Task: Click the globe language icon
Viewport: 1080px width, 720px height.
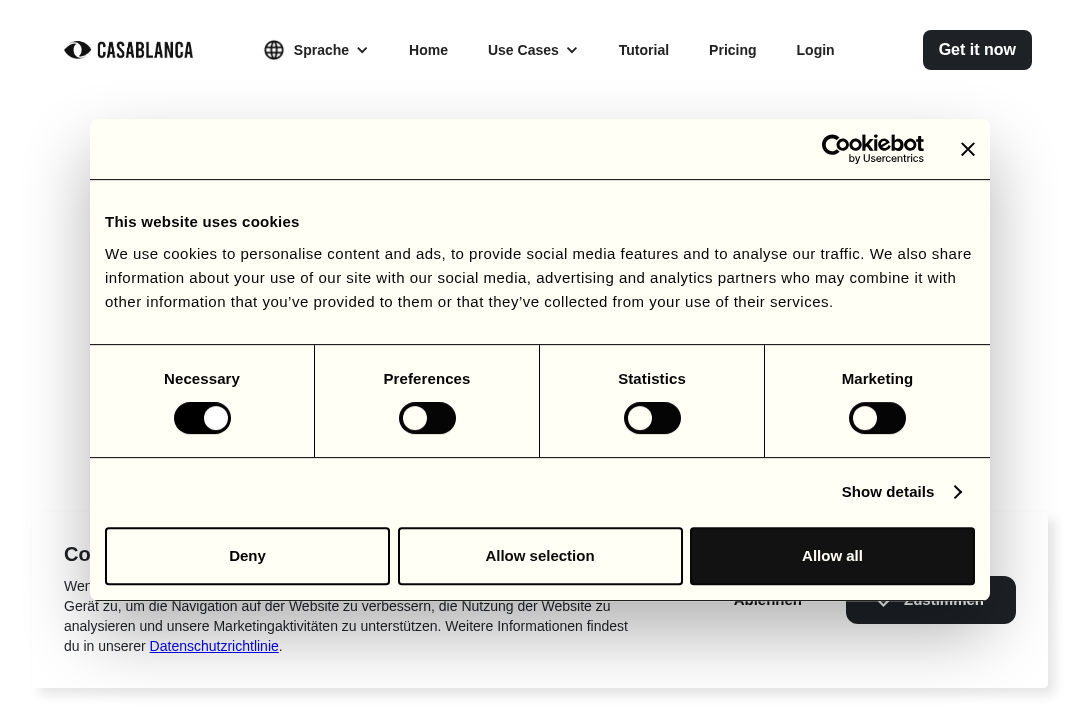Action: pyautogui.click(x=274, y=50)
